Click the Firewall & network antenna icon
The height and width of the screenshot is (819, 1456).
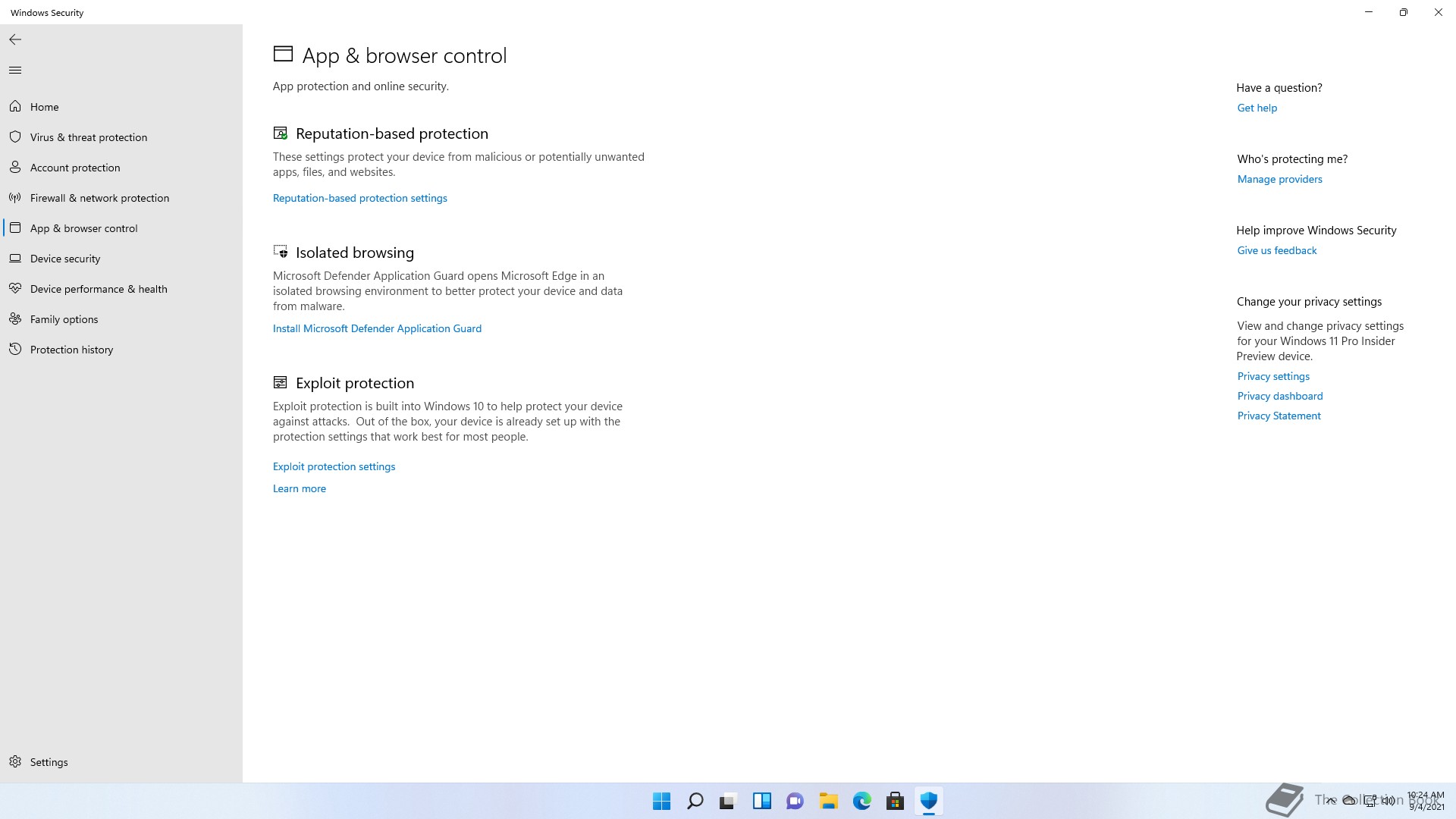pyautogui.click(x=15, y=197)
